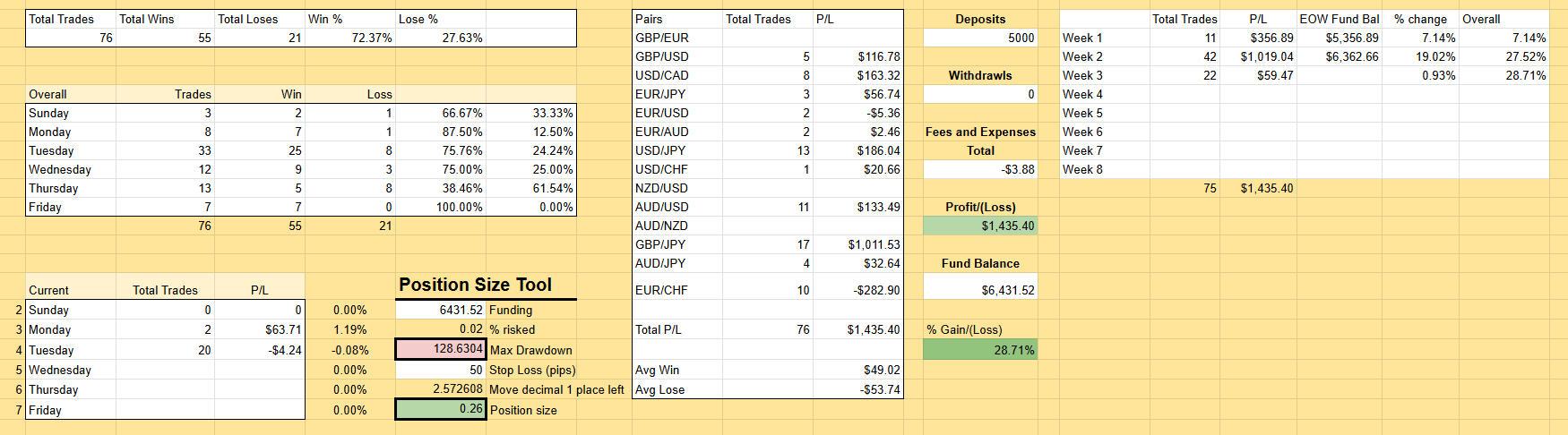The image size is (1568, 435).
Task: Select the Fund Balance $6,431.52 cell
Action: (980, 290)
